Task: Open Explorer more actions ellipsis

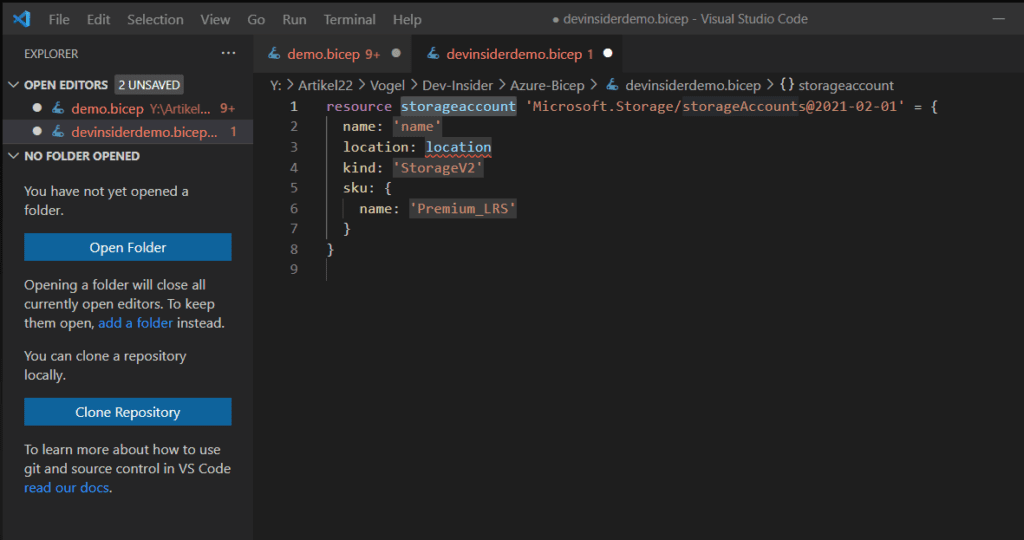Action: point(228,53)
